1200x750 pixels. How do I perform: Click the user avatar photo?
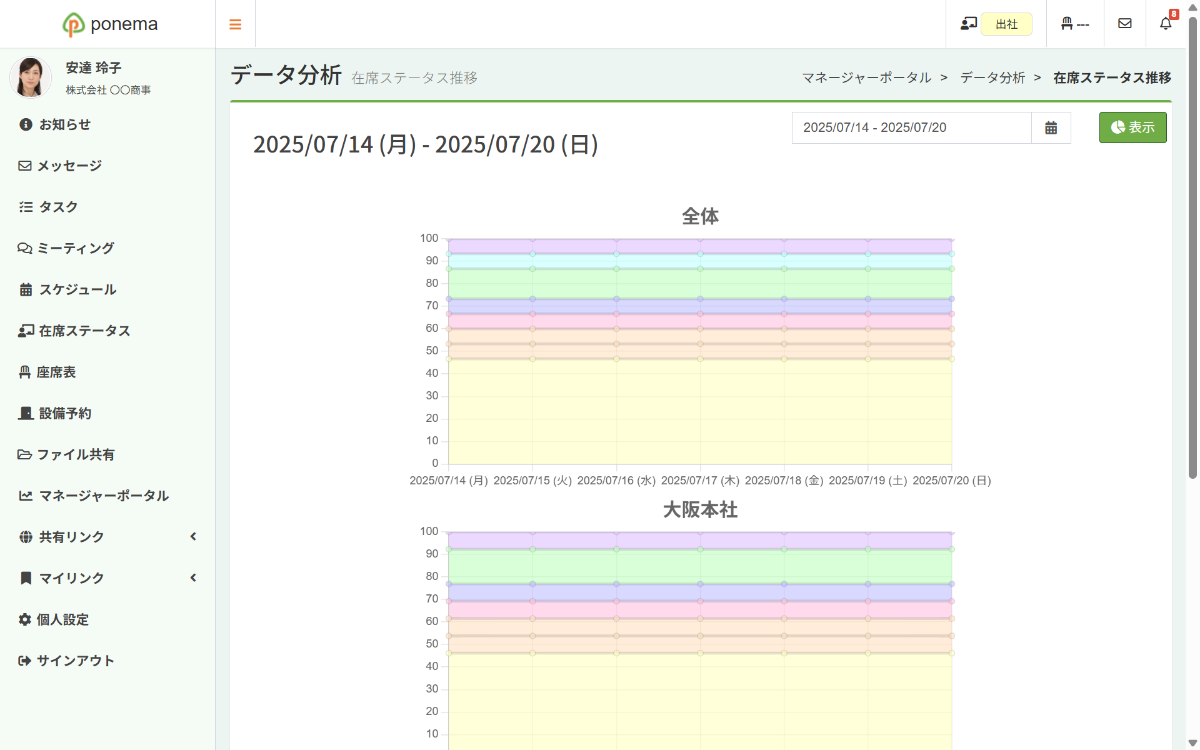[30, 77]
